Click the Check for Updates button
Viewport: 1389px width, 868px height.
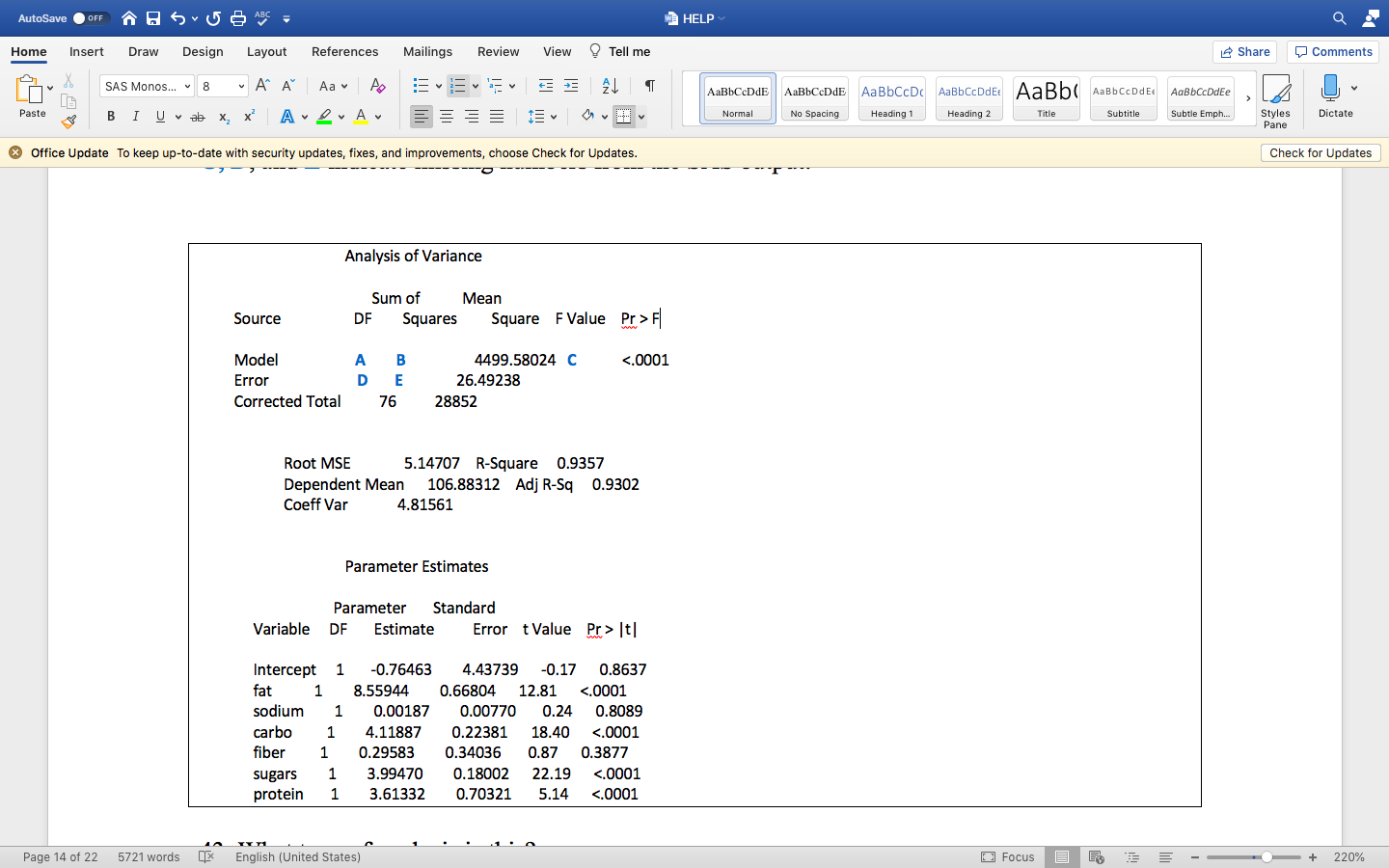pos(1320,152)
